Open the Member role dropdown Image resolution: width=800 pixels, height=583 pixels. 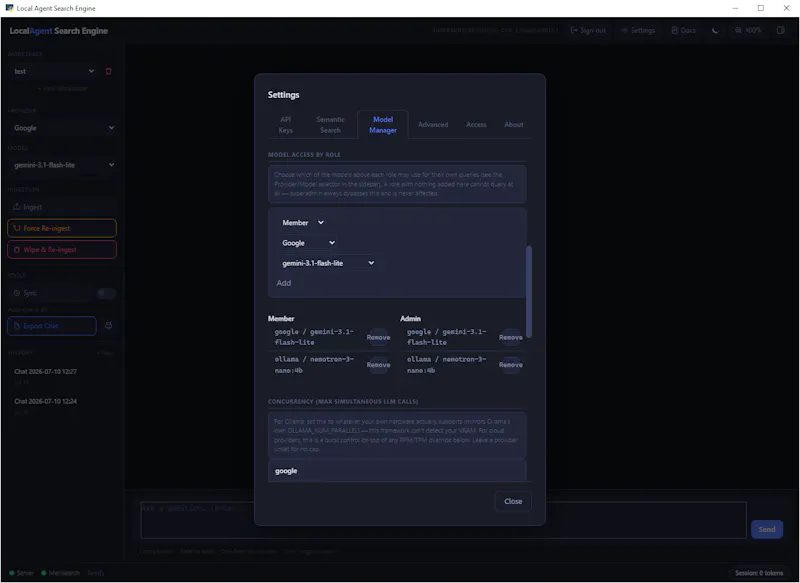point(303,223)
